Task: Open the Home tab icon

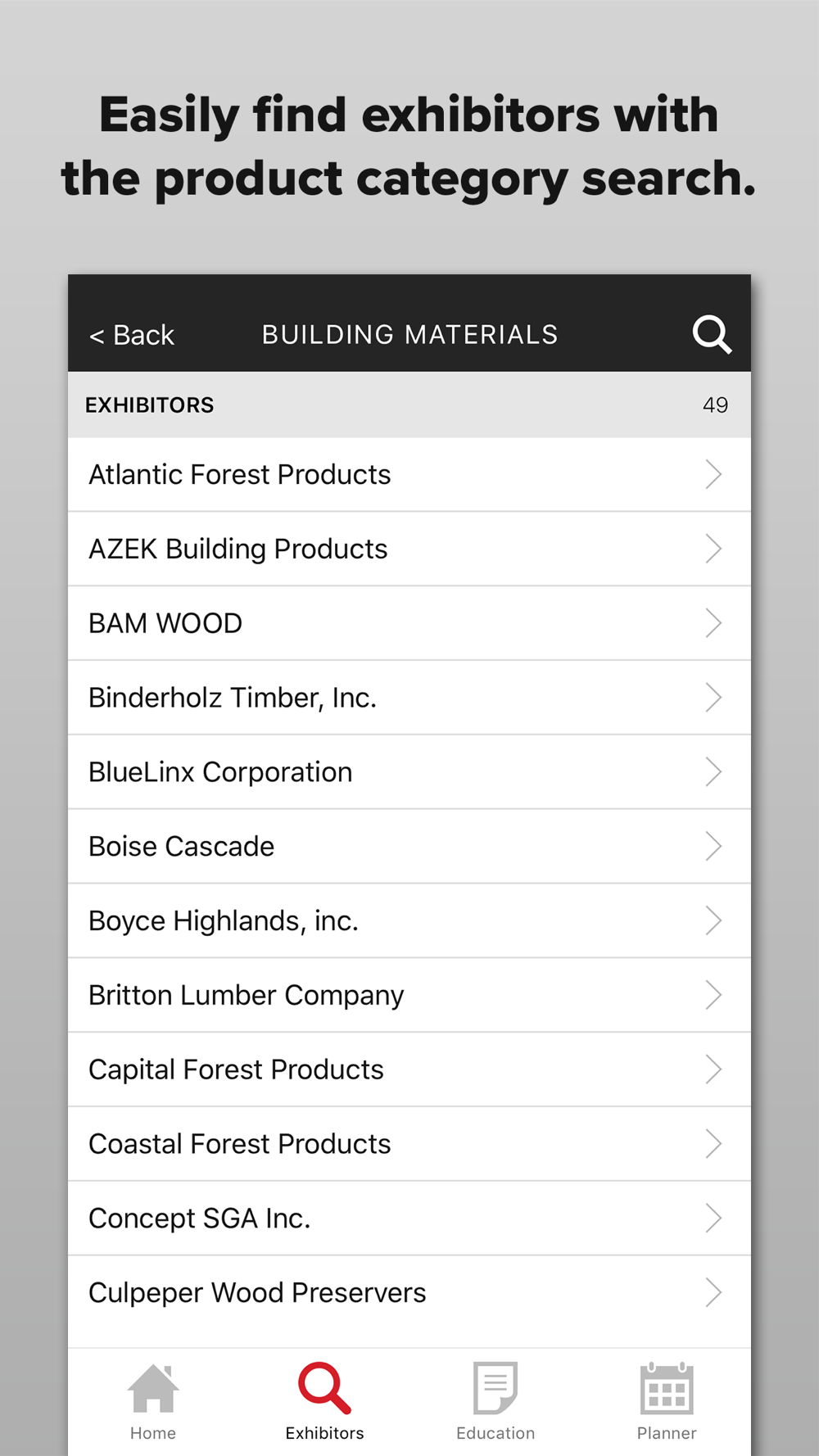Action: tap(153, 1388)
